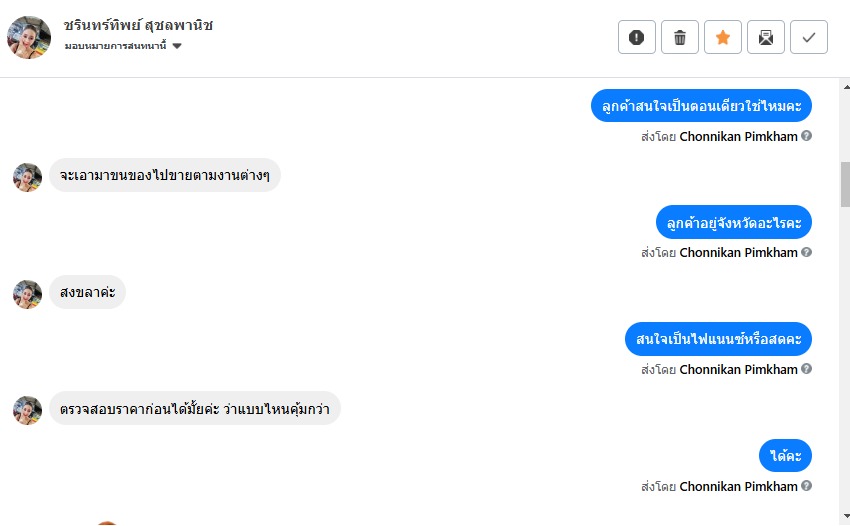Open the customer's profile picture in the header
Screen dimensions: 850x526
tap(29, 37)
